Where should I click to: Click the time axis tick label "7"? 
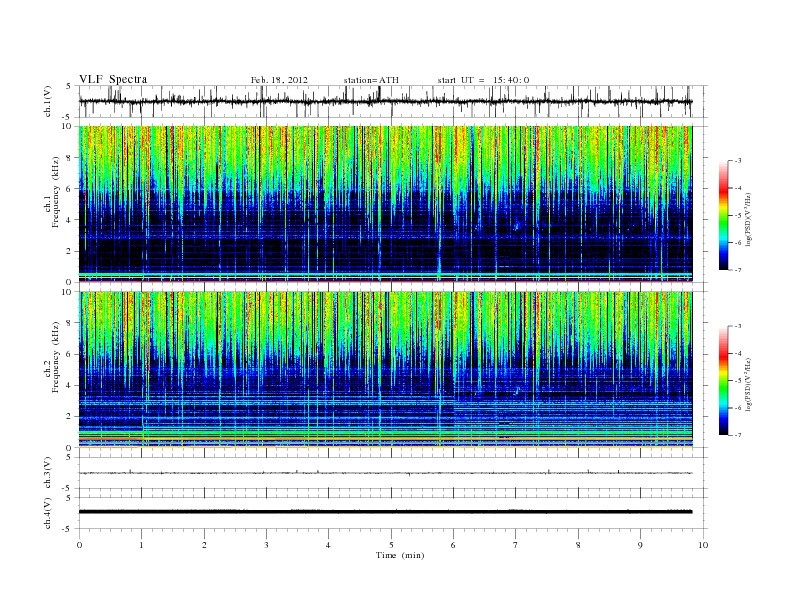(516, 545)
